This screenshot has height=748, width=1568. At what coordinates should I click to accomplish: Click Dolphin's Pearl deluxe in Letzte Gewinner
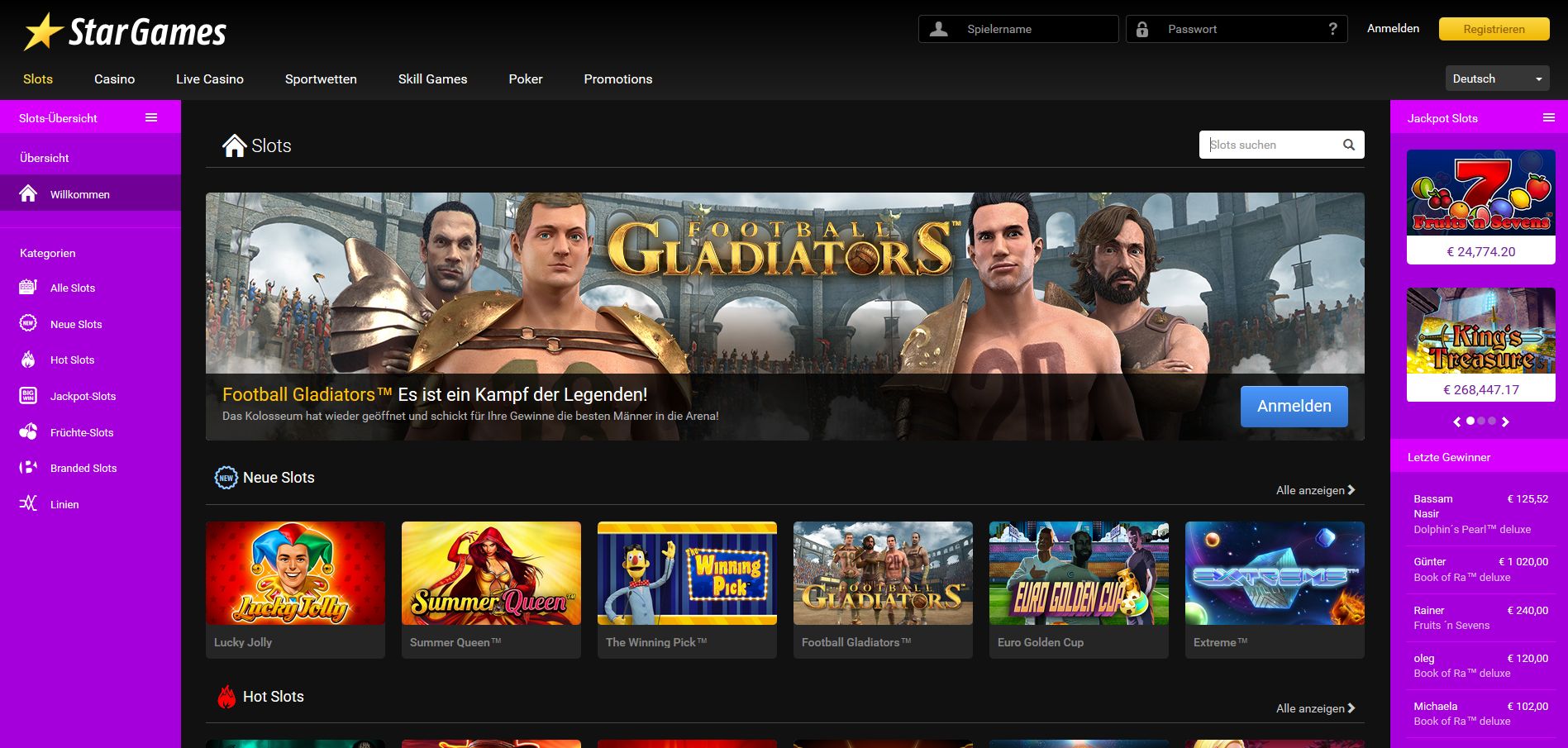tap(1472, 529)
